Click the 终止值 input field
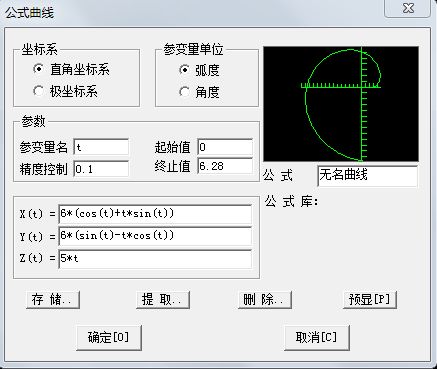The height and width of the screenshot is (369, 437). point(225,166)
